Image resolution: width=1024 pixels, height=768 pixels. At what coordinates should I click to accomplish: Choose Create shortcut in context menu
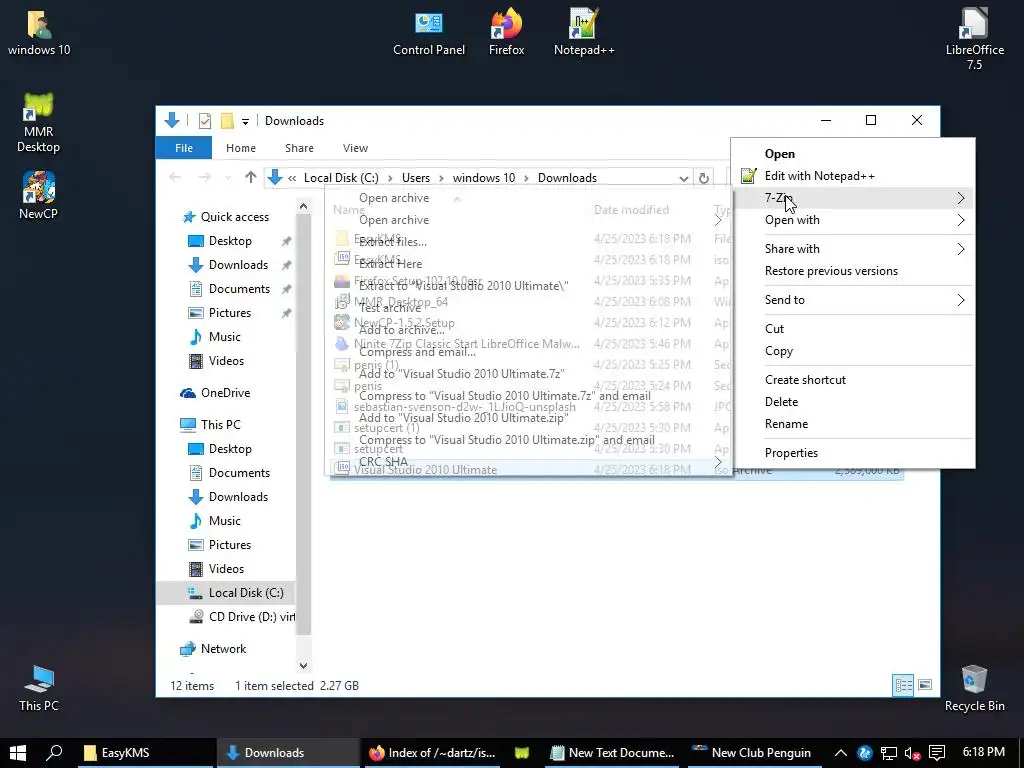click(x=853, y=380)
